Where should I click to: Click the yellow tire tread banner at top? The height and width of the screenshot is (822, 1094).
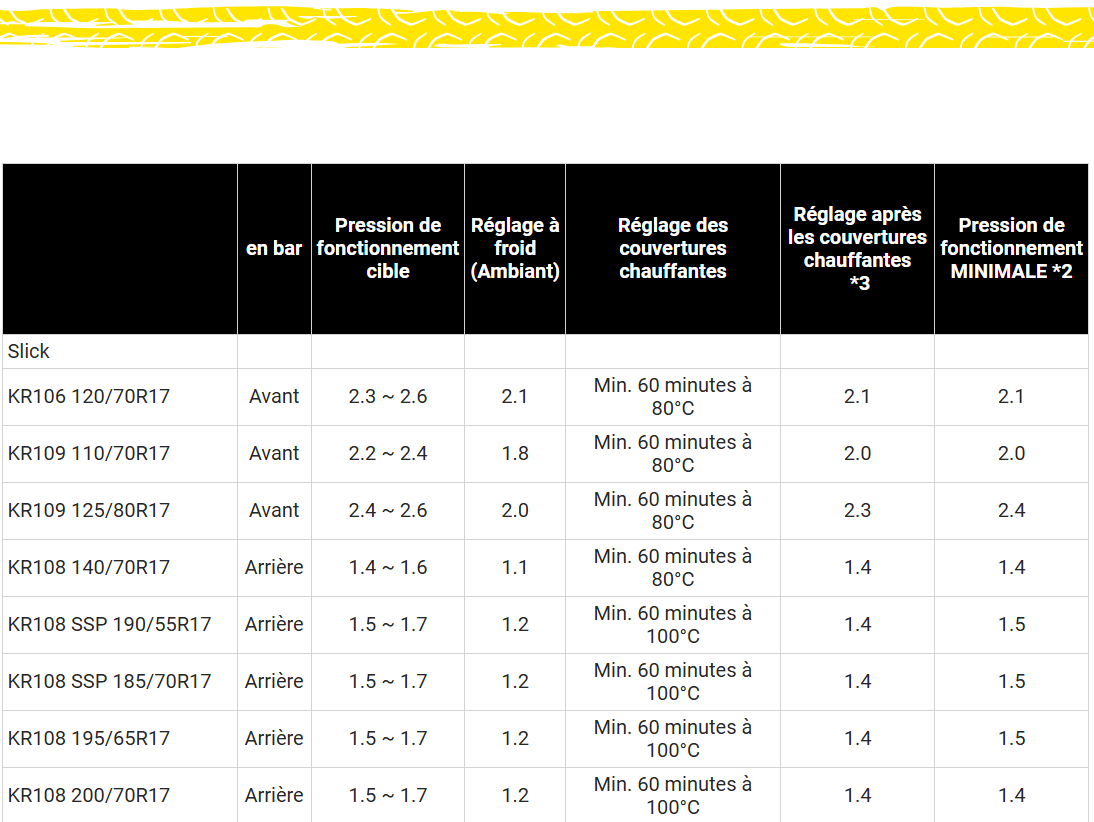click(547, 24)
